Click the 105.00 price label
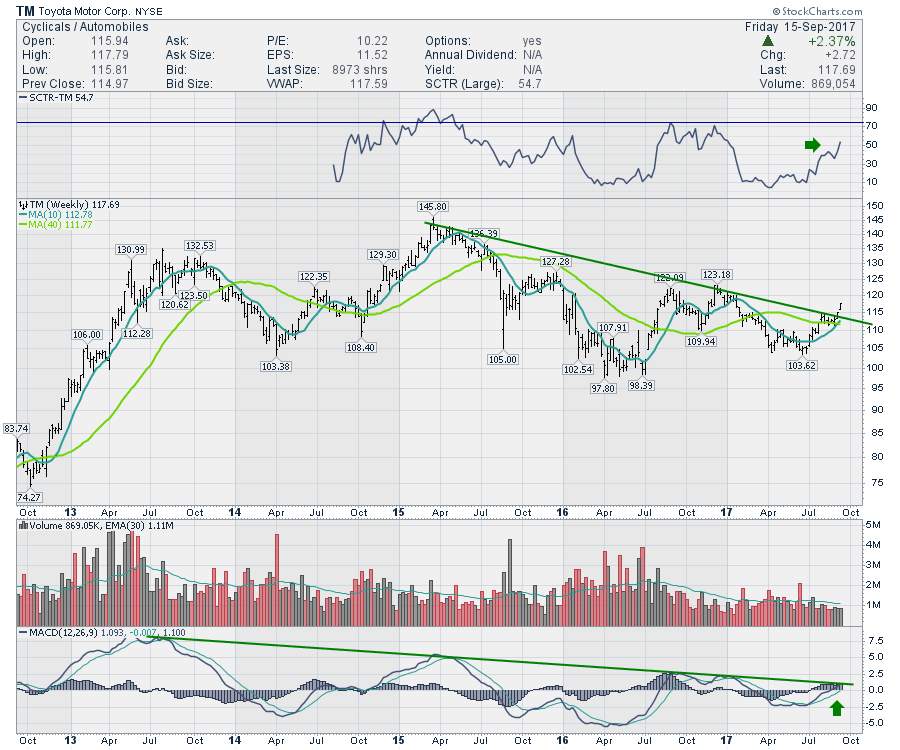Screen dimensions: 900x750 [503, 360]
